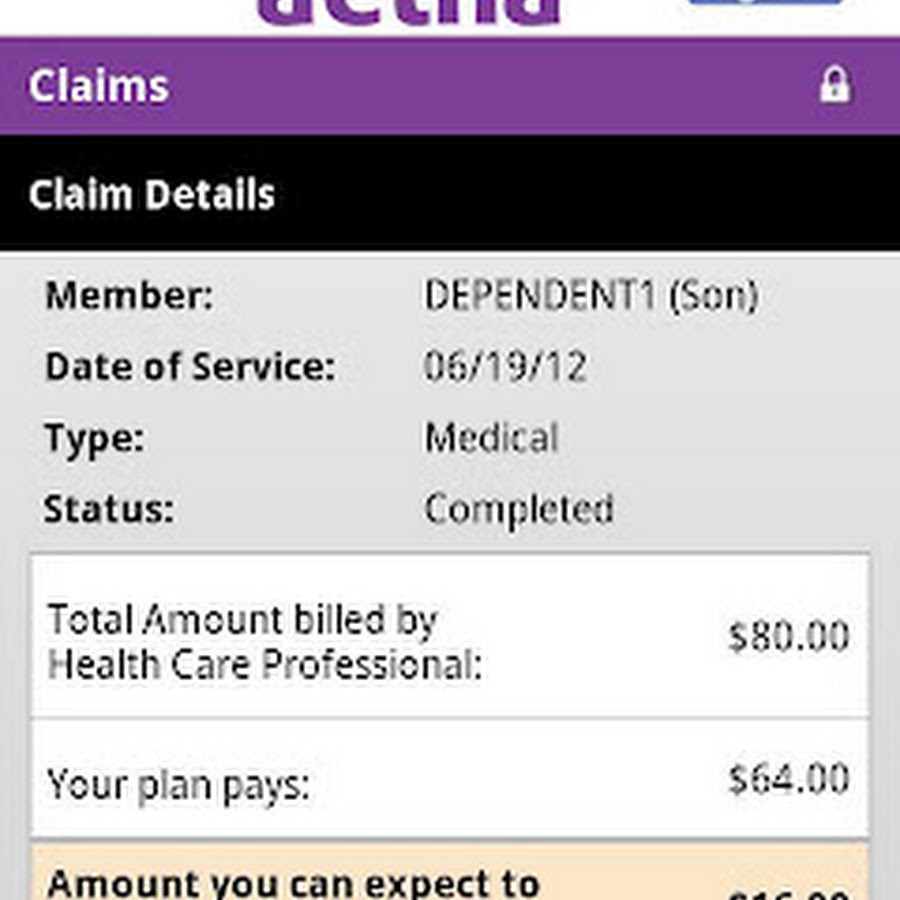Click the $64.00 plan payment amount

(789, 779)
